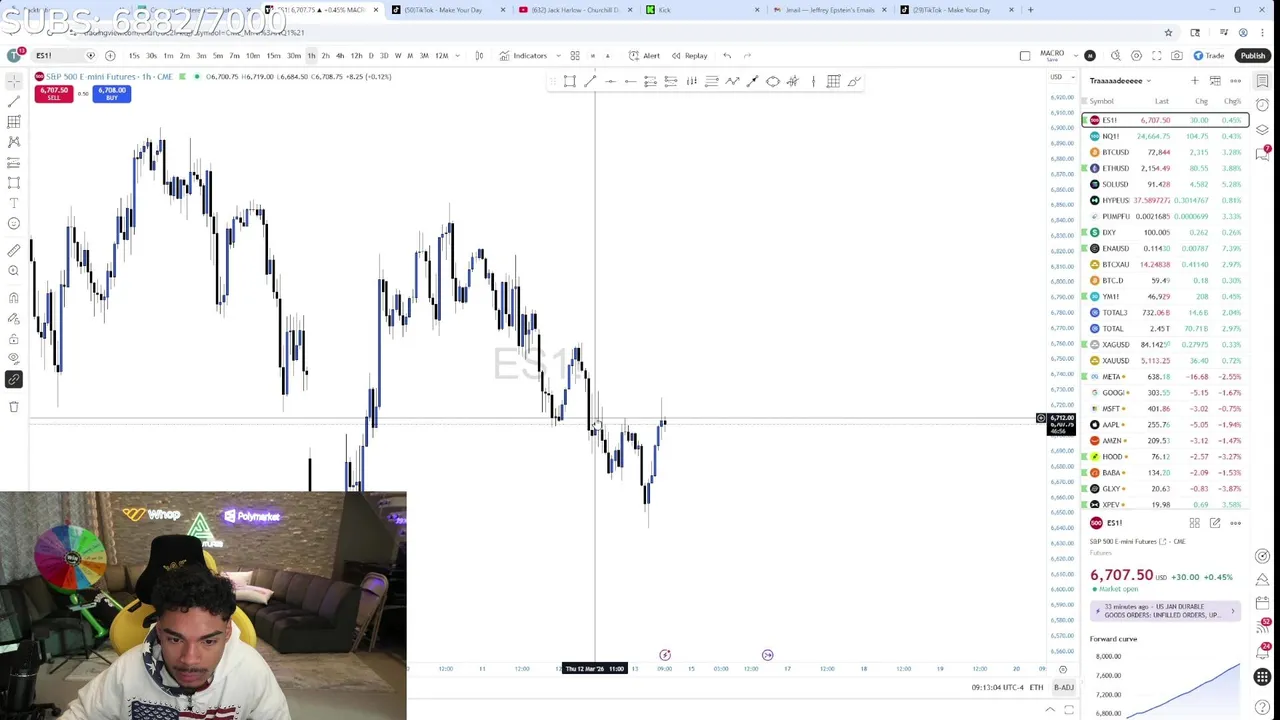Choose the D daily timeframe
The image size is (1280, 720).
pyautogui.click(x=371, y=56)
